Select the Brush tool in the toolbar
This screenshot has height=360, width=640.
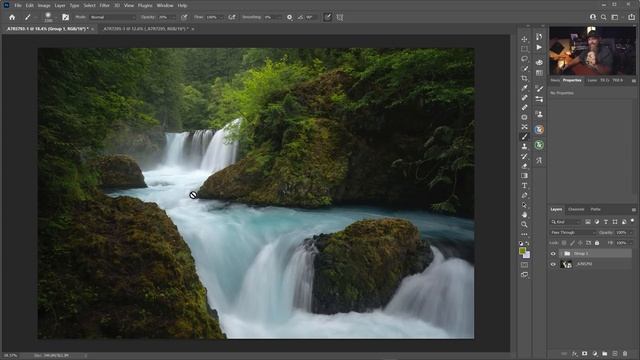point(524,137)
